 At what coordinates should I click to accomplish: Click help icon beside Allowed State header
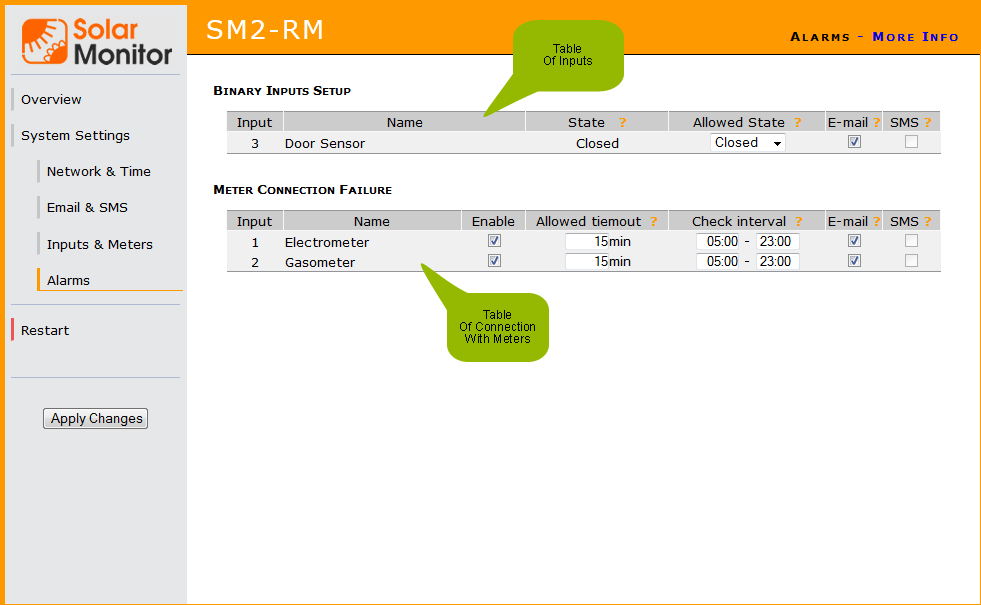[x=798, y=122]
